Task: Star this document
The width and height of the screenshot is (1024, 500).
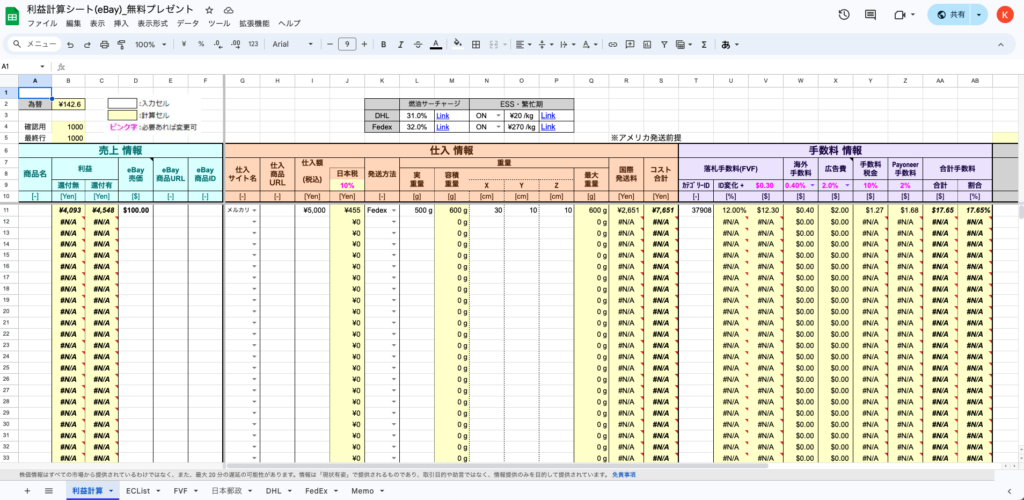Action: tap(209, 10)
